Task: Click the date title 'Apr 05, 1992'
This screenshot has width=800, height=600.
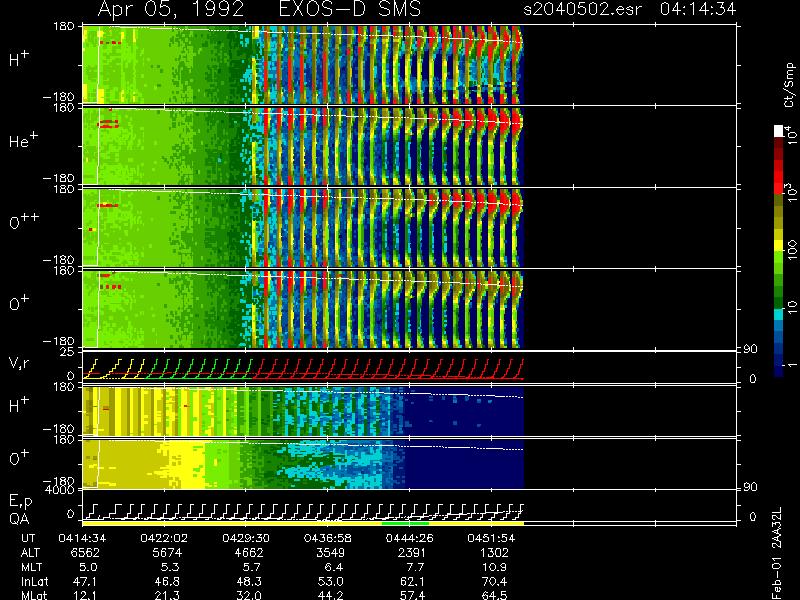Action: (170, 9)
